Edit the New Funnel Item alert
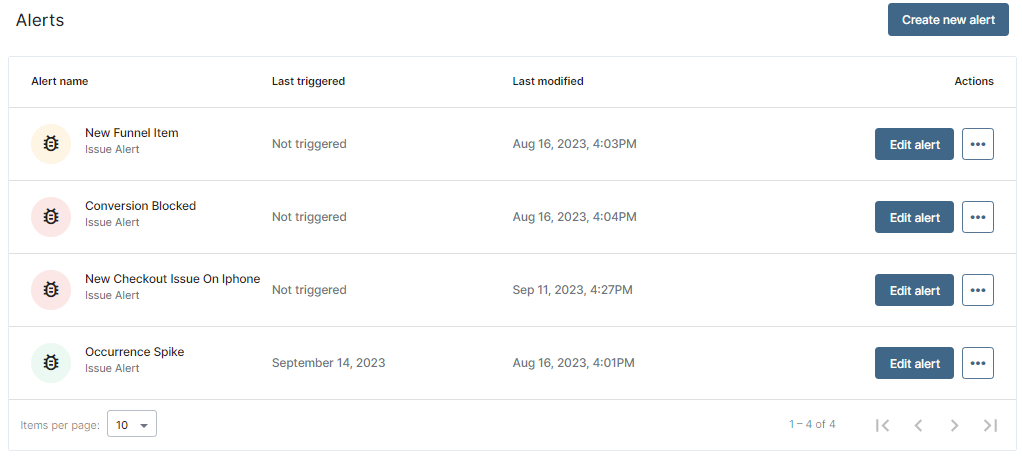The height and width of the screenshot is (456, 1022). point(914,144)
